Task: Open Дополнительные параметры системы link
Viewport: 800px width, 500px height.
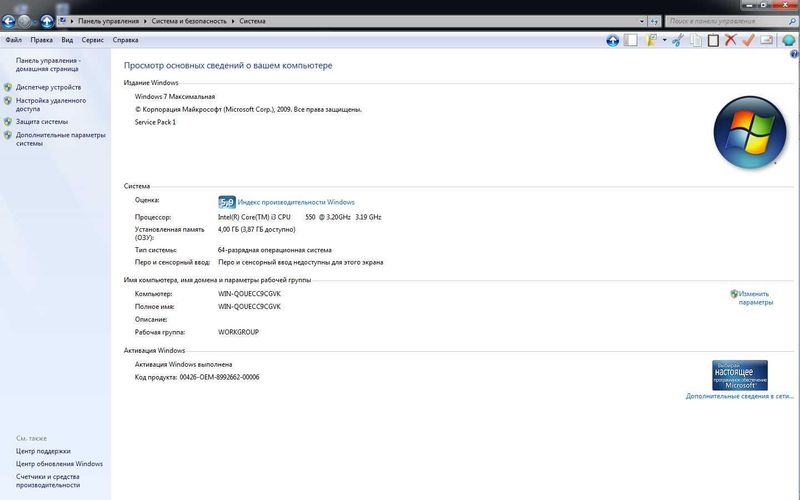Action: 60,139
